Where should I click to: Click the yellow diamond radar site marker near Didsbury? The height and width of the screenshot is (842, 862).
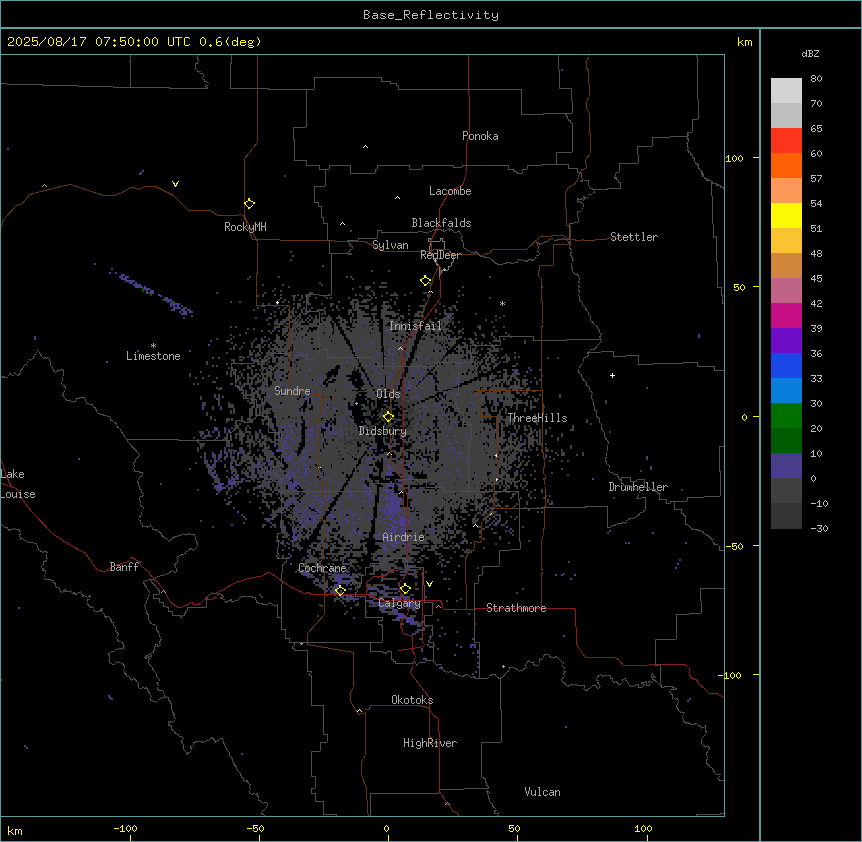point(388,417)
